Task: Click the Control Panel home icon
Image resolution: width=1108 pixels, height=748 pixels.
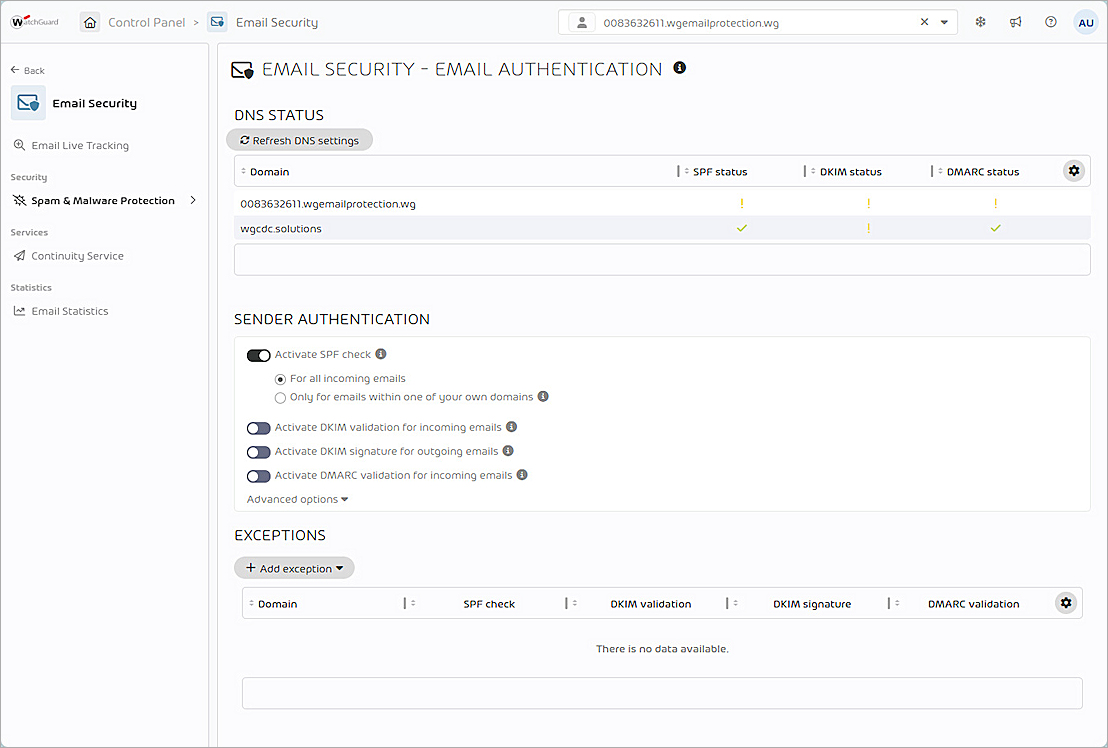Action: tap(90, 21)
